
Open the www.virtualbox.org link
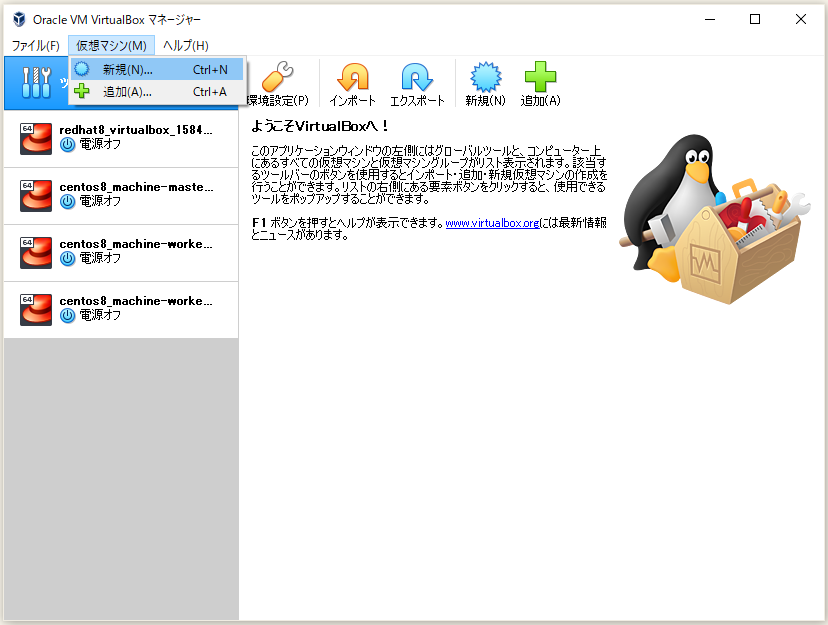pyautogui.click(x=492, y=223)
